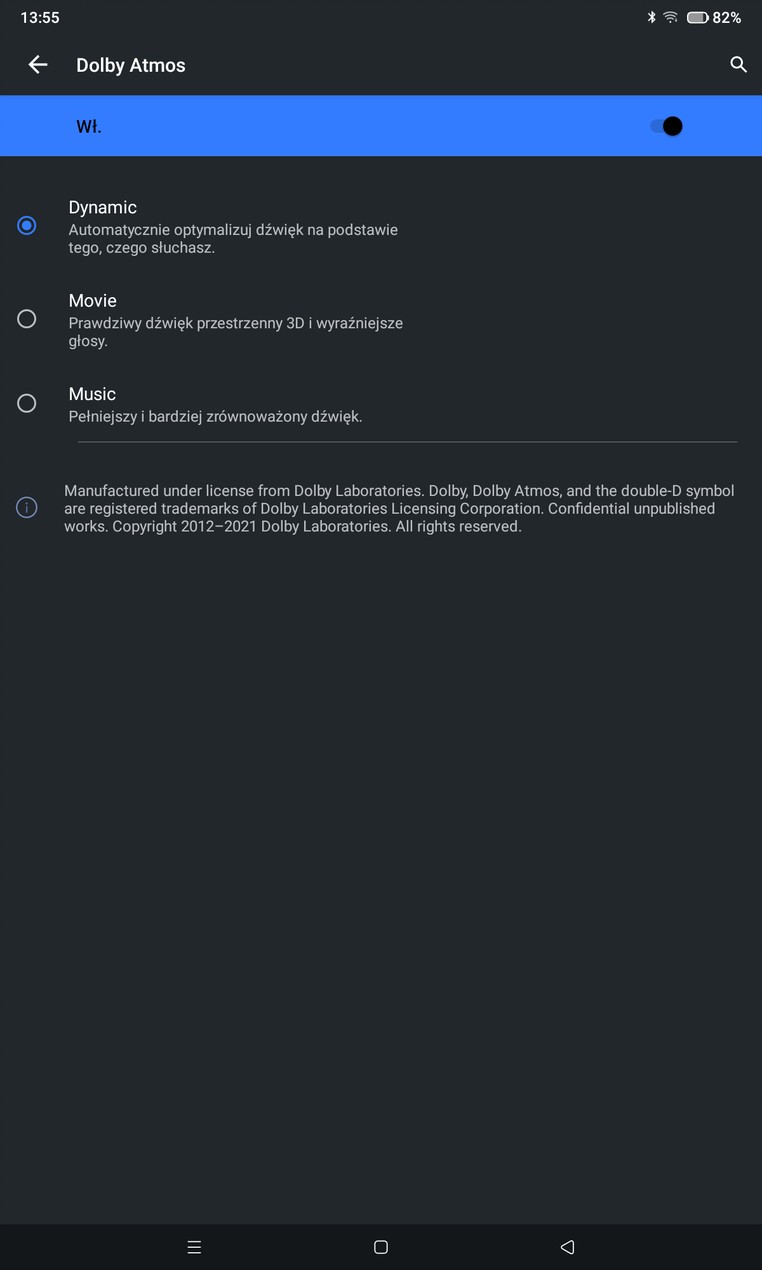Choose the Movie sound profile title

[x=93, y=300]
